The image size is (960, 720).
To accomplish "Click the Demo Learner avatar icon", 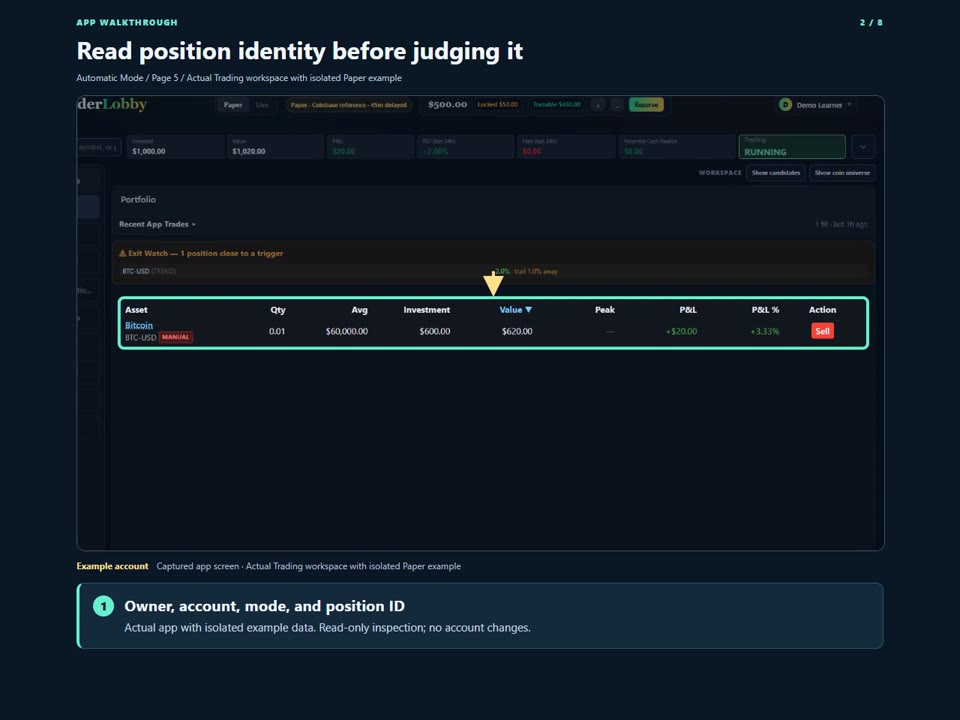I will tap(785, 105).
